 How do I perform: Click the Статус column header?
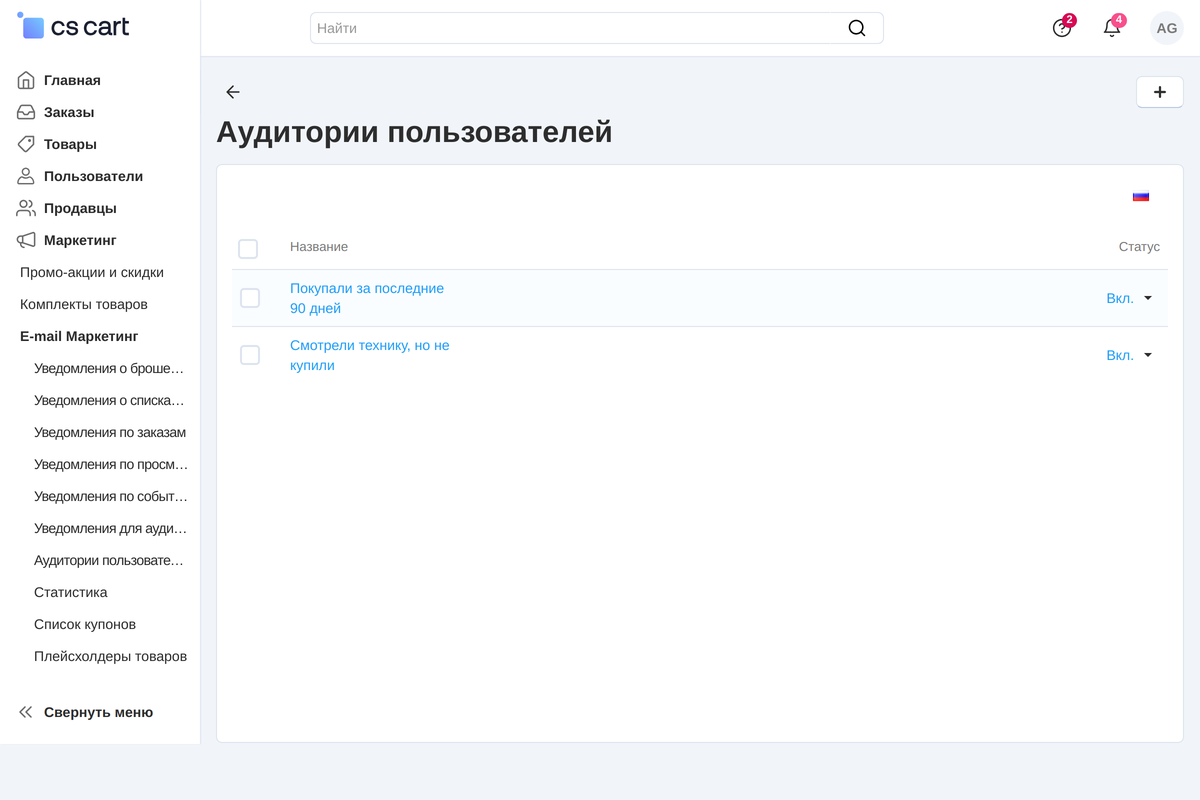(1139, 247)
